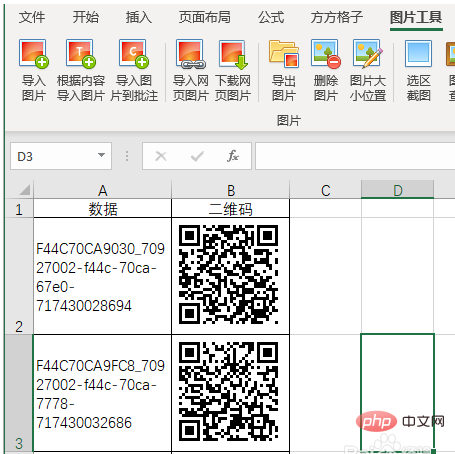Click into the formula bar input
The height and width of the screenshot is (454, 455).
click(x=355, y=156)
